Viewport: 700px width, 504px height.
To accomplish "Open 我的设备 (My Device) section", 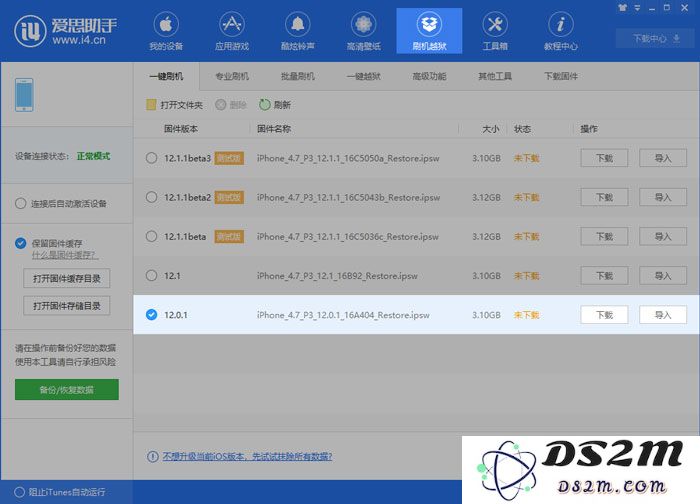I will (x=166, y=31).
